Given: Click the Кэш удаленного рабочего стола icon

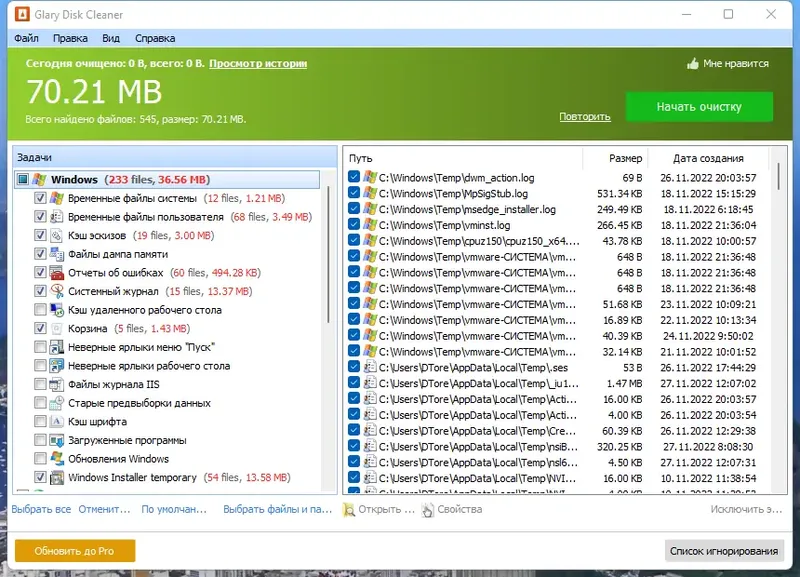Looking at the screenshot, I should pyautogui.click(x=57, y=310).
